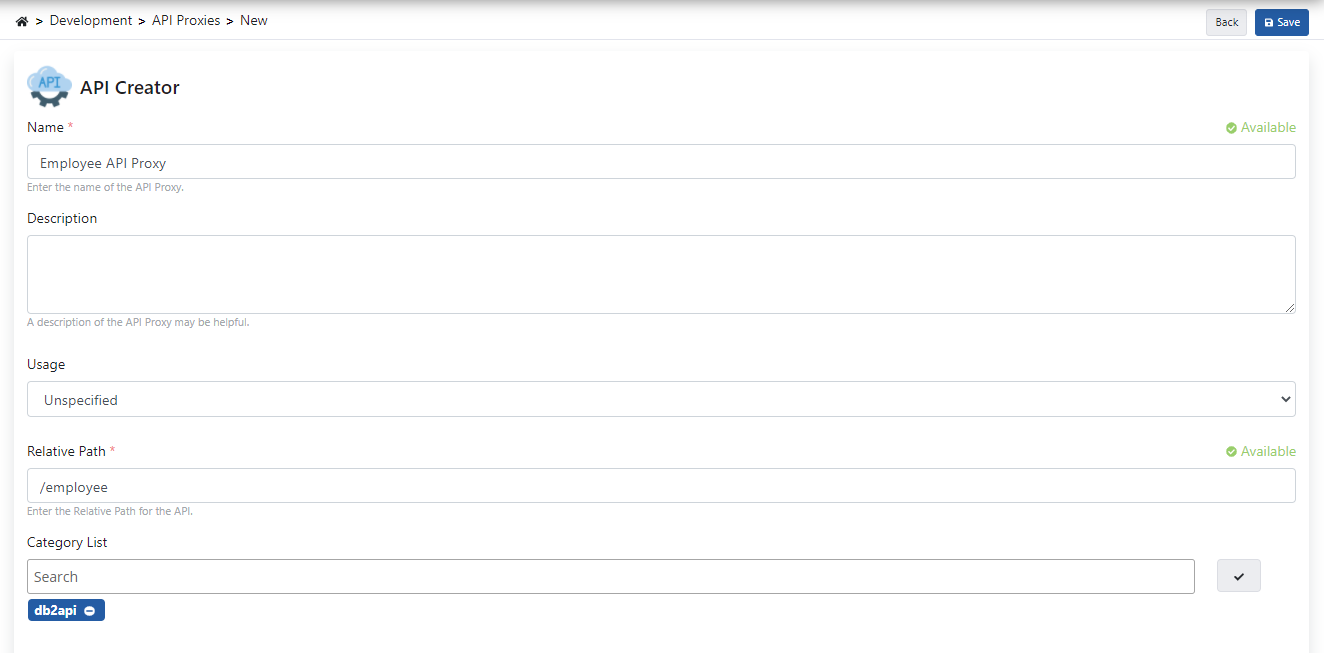Select the db2api category tag
The height and width of the screenshot is (653, 1324).
(x=56, y=609)
